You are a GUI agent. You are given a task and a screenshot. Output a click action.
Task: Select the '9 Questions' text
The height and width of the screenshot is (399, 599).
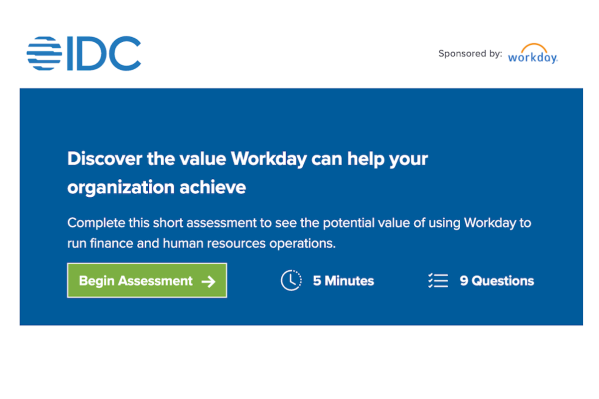point(497,281)
